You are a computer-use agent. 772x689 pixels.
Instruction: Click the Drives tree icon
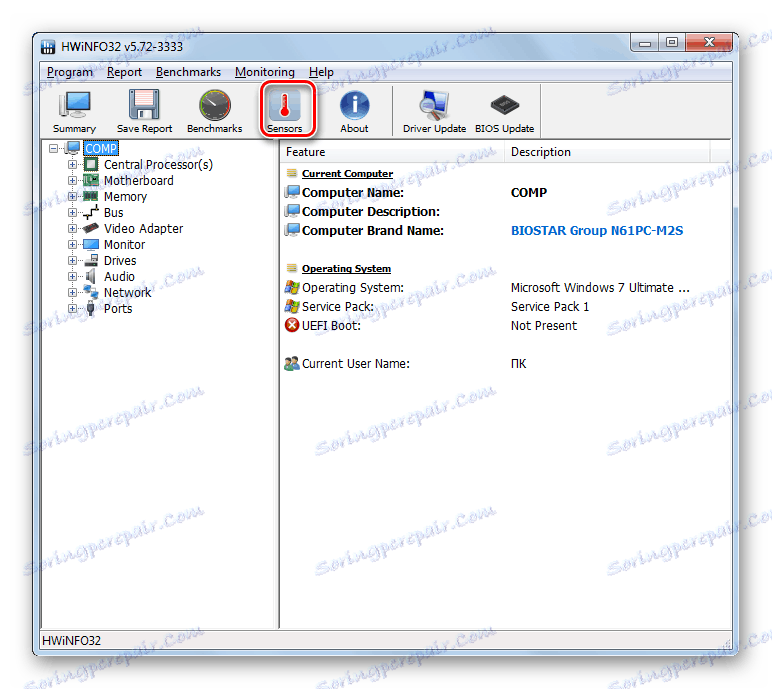point(91,260)
